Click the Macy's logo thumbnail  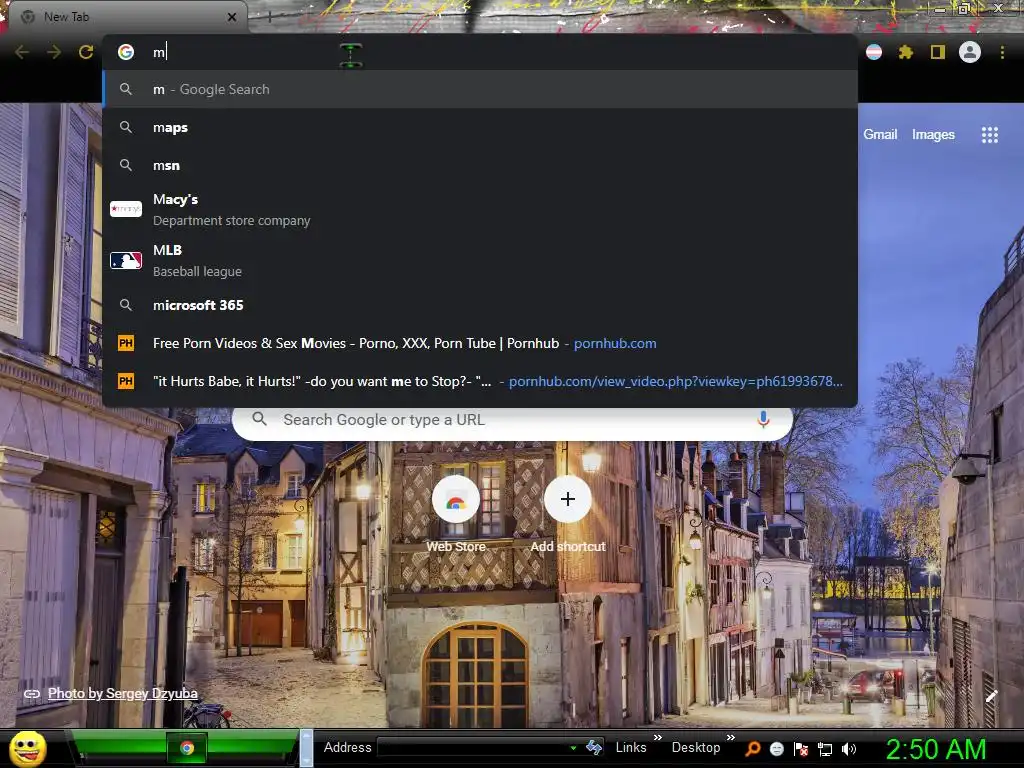(x=126, y=209)
